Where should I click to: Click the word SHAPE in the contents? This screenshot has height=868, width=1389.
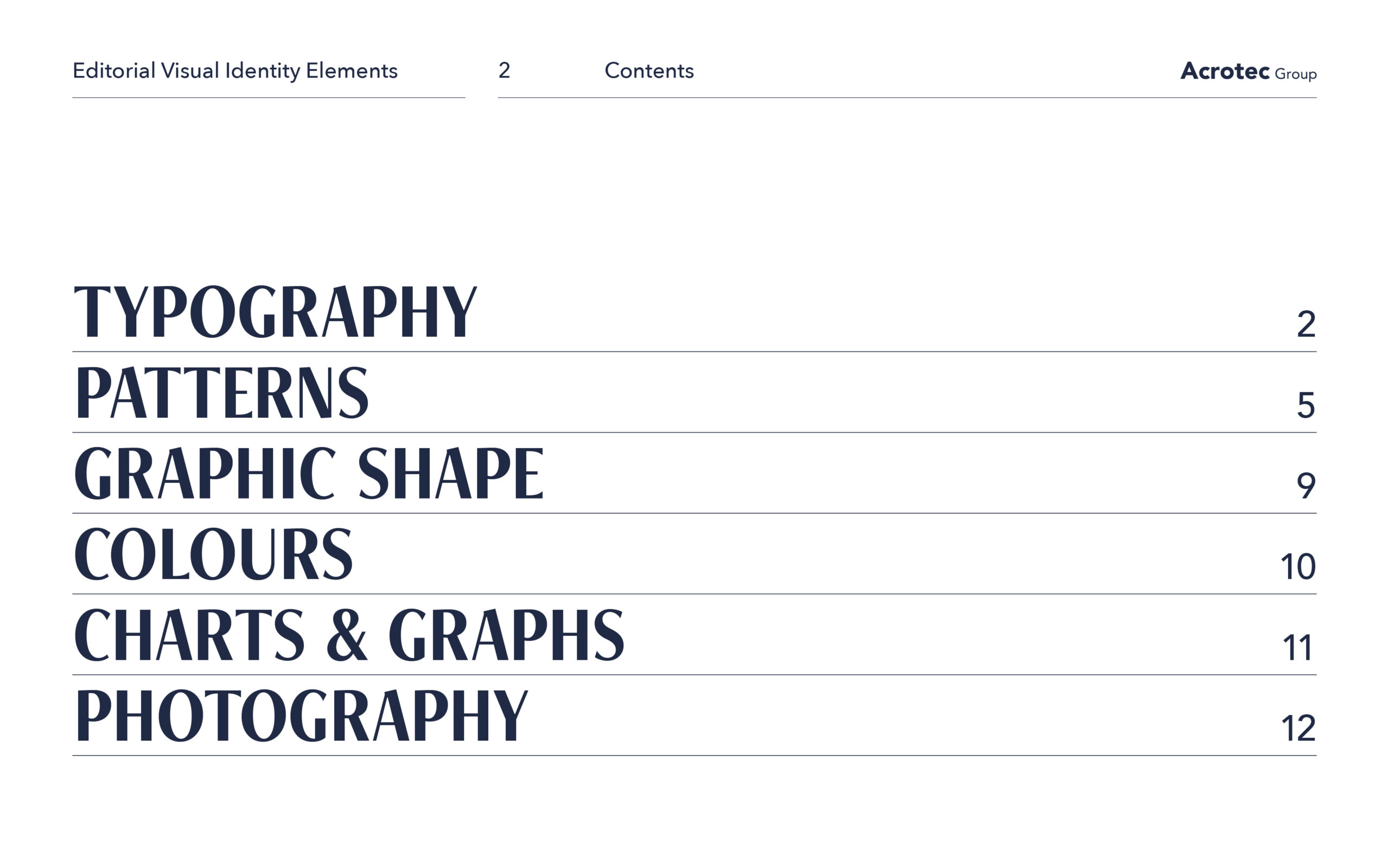[450, 474]
